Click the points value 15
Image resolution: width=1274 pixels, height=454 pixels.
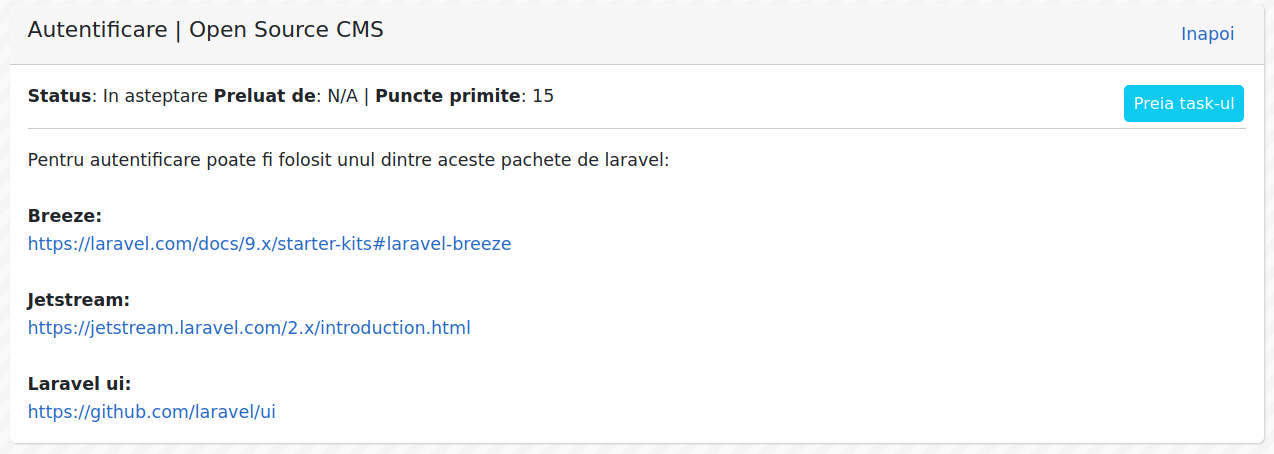543,96
